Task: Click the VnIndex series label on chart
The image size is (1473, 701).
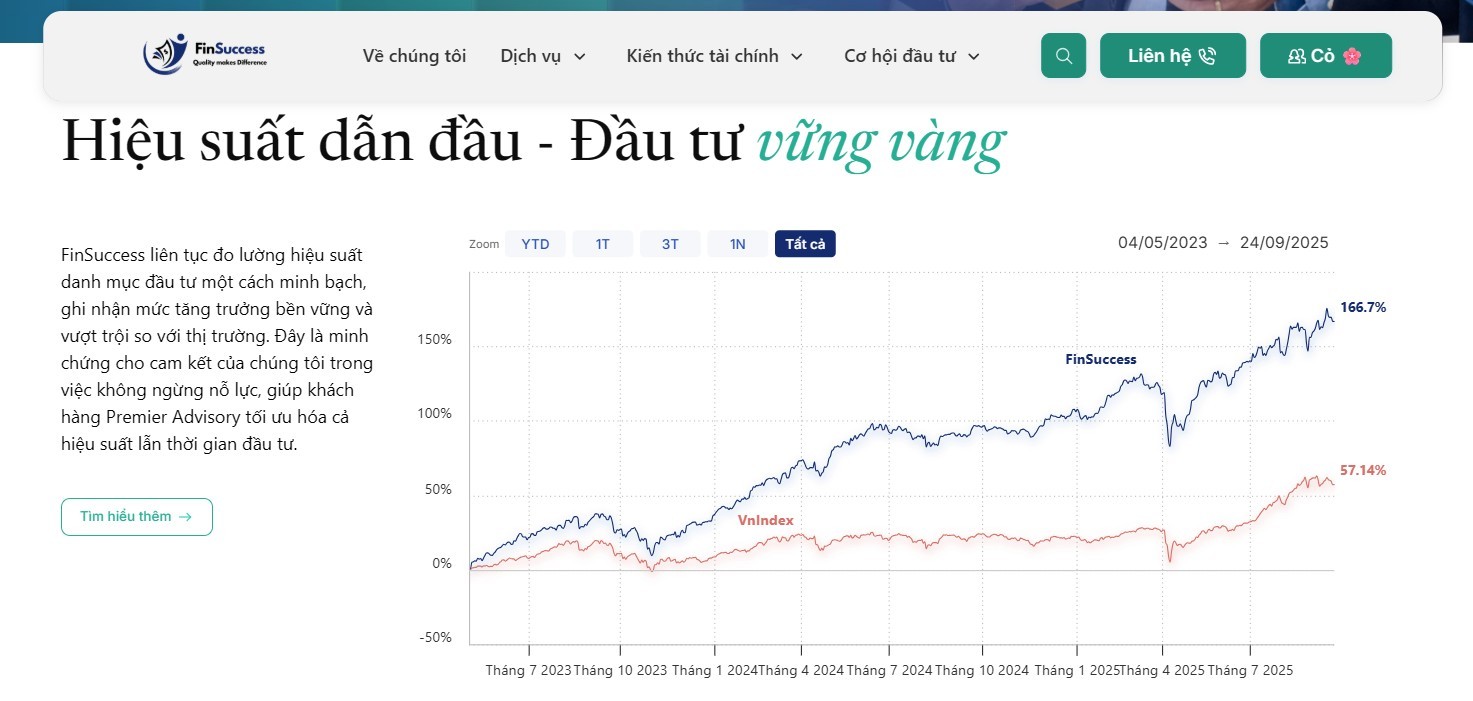Action: (766, 520)
